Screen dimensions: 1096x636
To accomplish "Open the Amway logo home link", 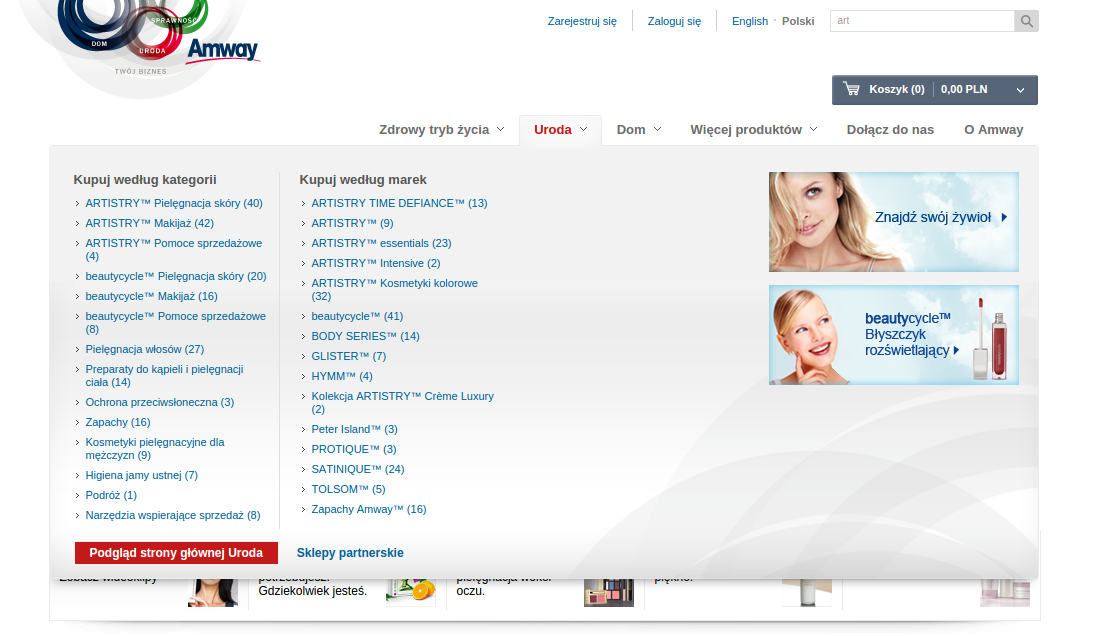I will [222, 50].
